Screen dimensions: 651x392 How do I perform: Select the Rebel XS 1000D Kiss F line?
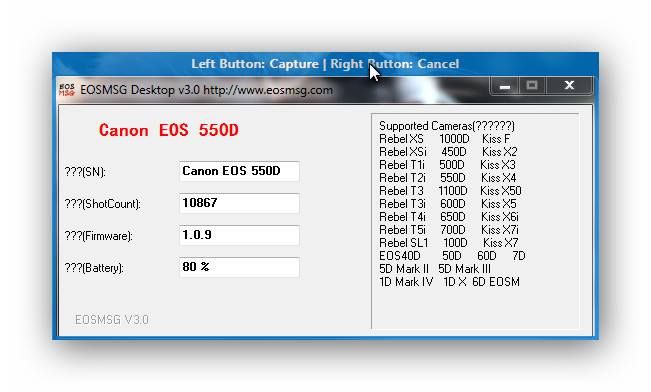(x=445, y=139)
